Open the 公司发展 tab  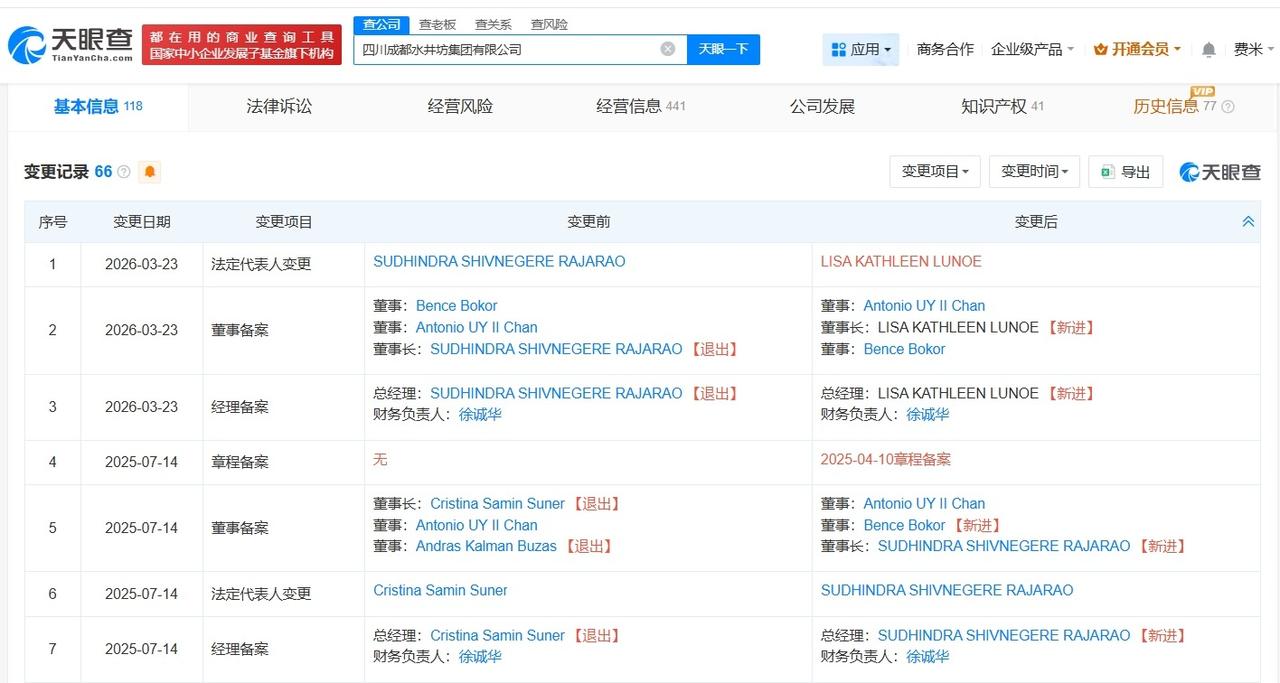pos(822,106)
